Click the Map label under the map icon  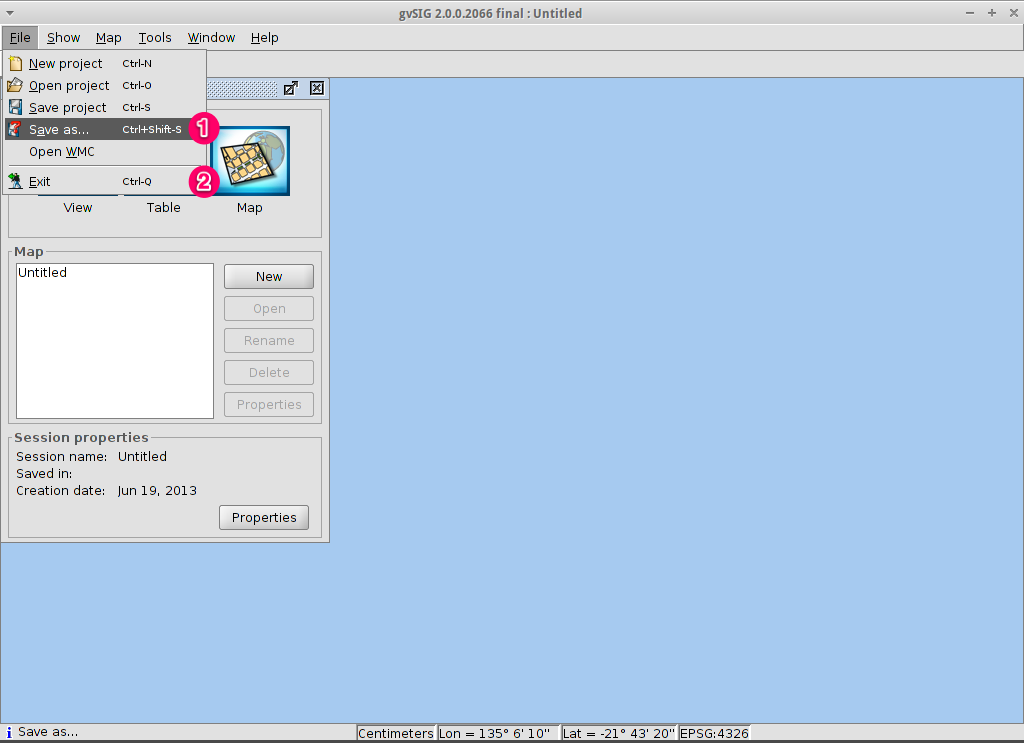pos(249,208)
